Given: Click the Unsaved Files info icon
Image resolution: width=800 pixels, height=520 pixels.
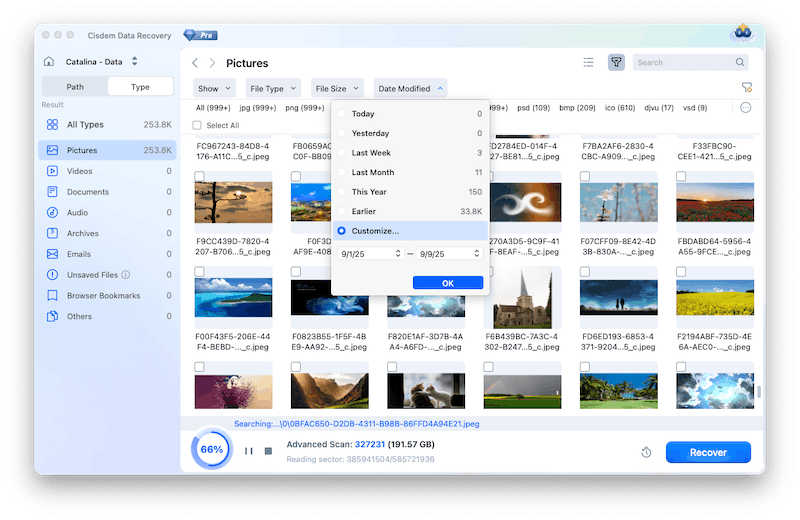Looking at the screenshot, I should tap(126, 275).
